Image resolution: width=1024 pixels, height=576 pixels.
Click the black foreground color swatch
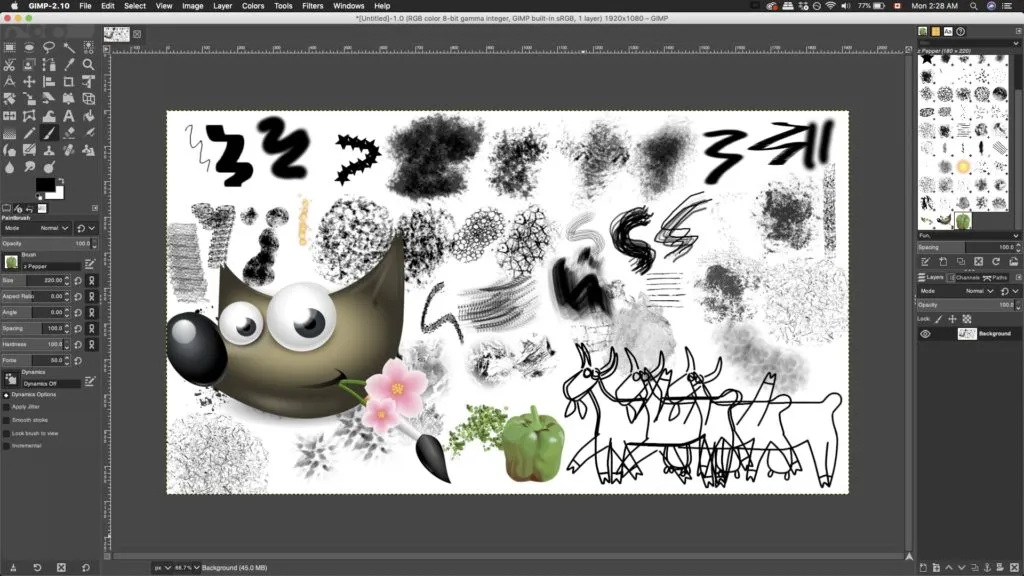tap(45, 185)
